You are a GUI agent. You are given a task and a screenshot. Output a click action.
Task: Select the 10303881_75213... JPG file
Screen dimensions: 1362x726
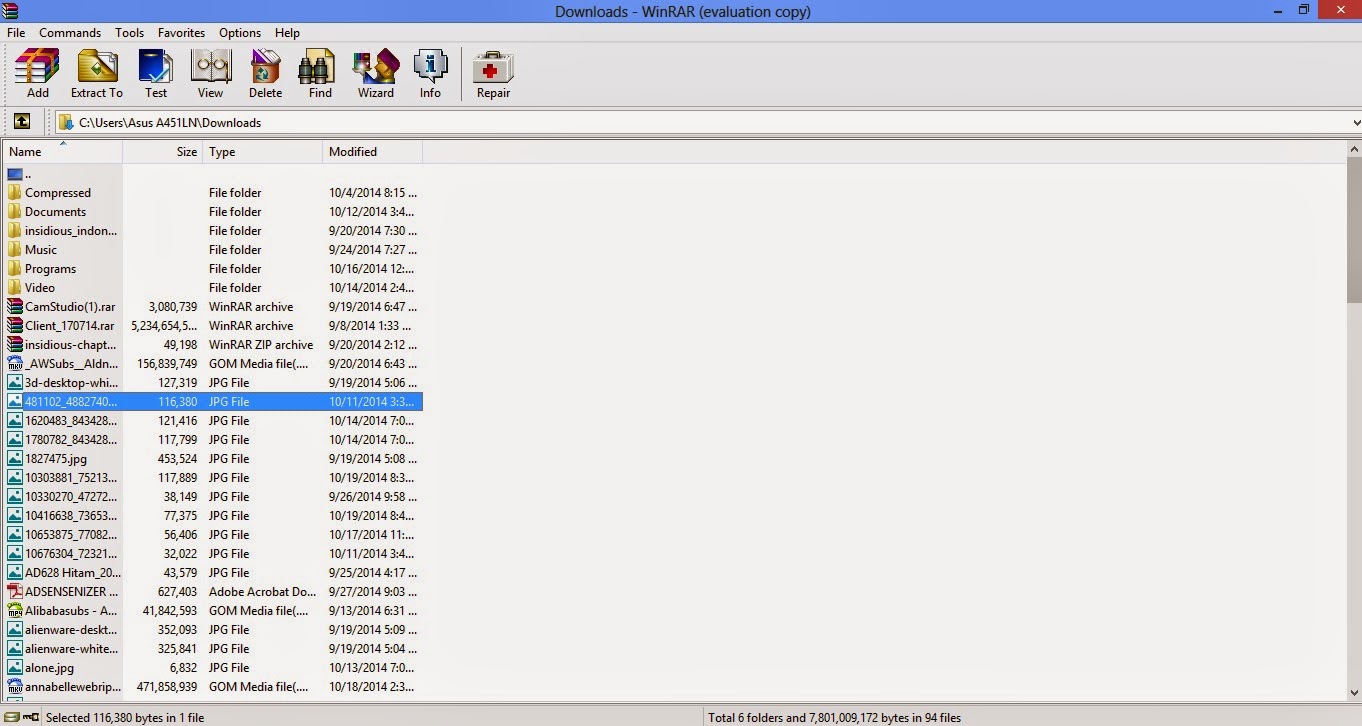click(x=213, y=478)
